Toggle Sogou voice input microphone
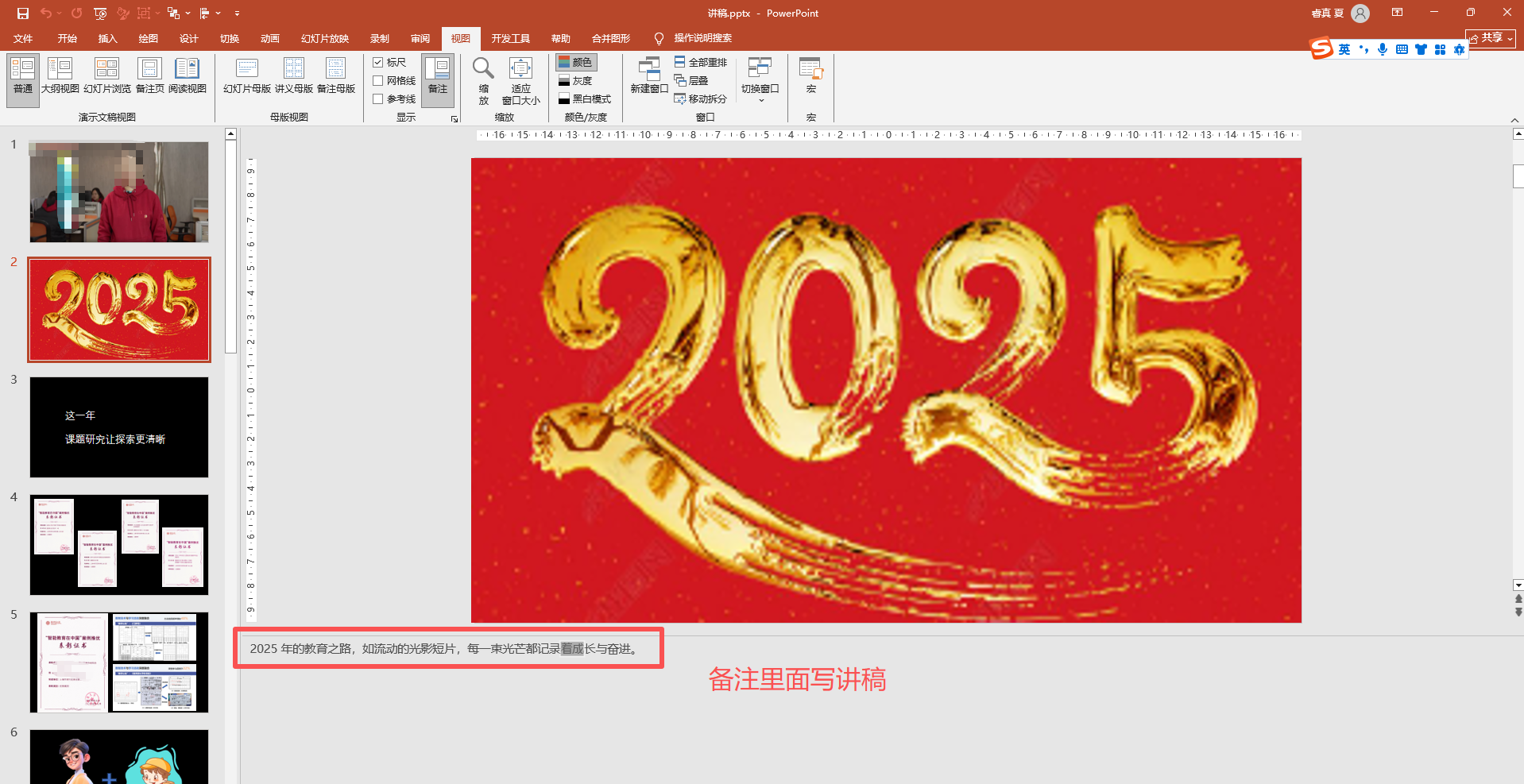 pyautogui.click(x=1383, y=49)
